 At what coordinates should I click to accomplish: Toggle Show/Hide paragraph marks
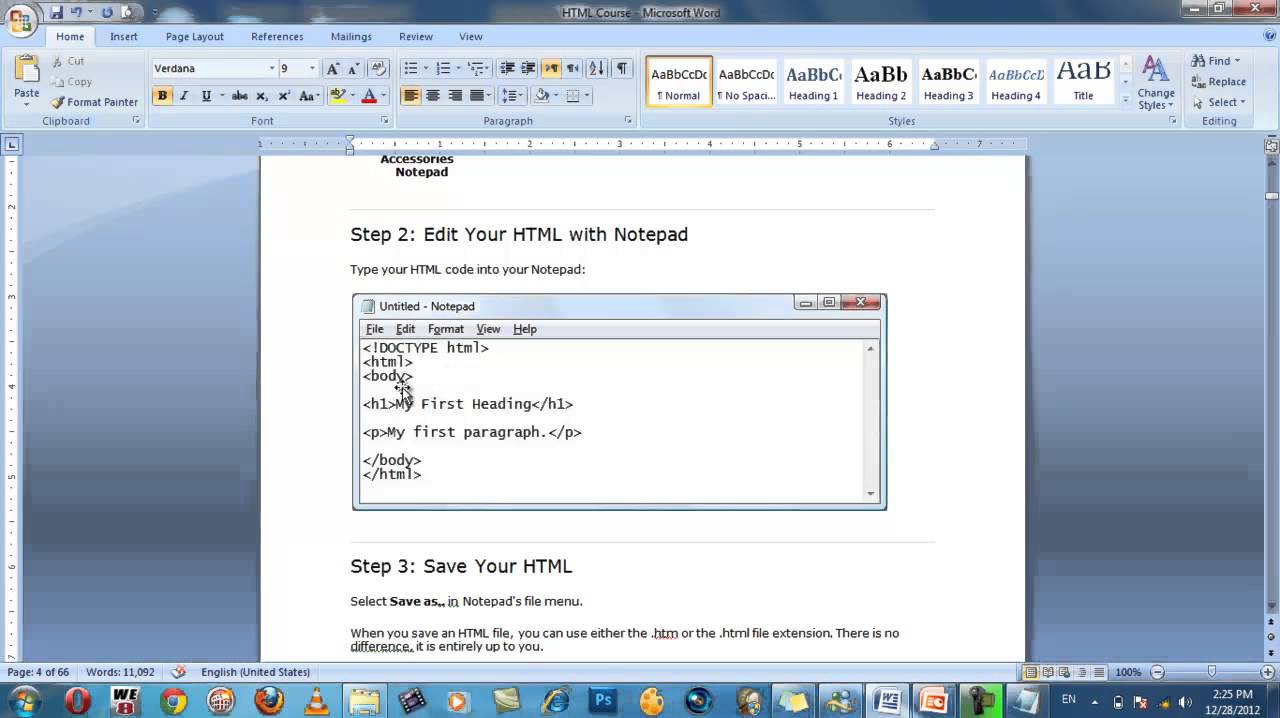(x=622, y=69)
